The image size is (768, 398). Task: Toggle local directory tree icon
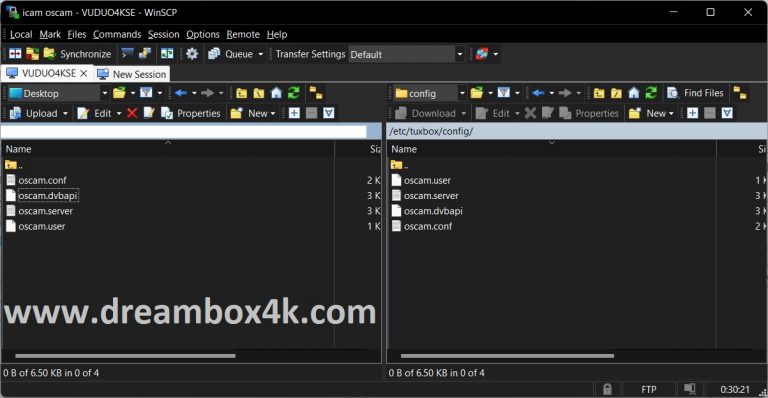[316, 93]
